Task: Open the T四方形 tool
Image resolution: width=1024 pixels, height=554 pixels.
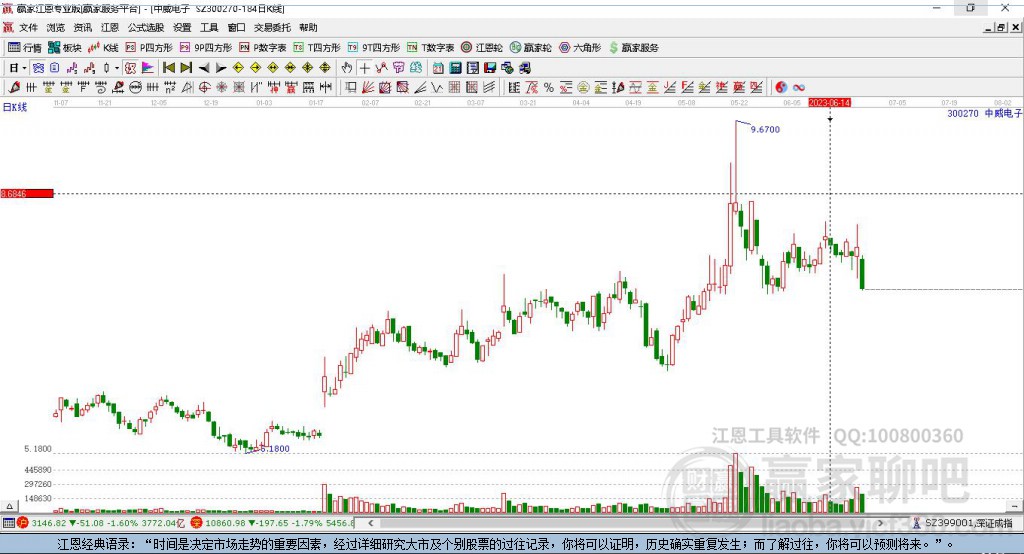Action: [317, 48]
